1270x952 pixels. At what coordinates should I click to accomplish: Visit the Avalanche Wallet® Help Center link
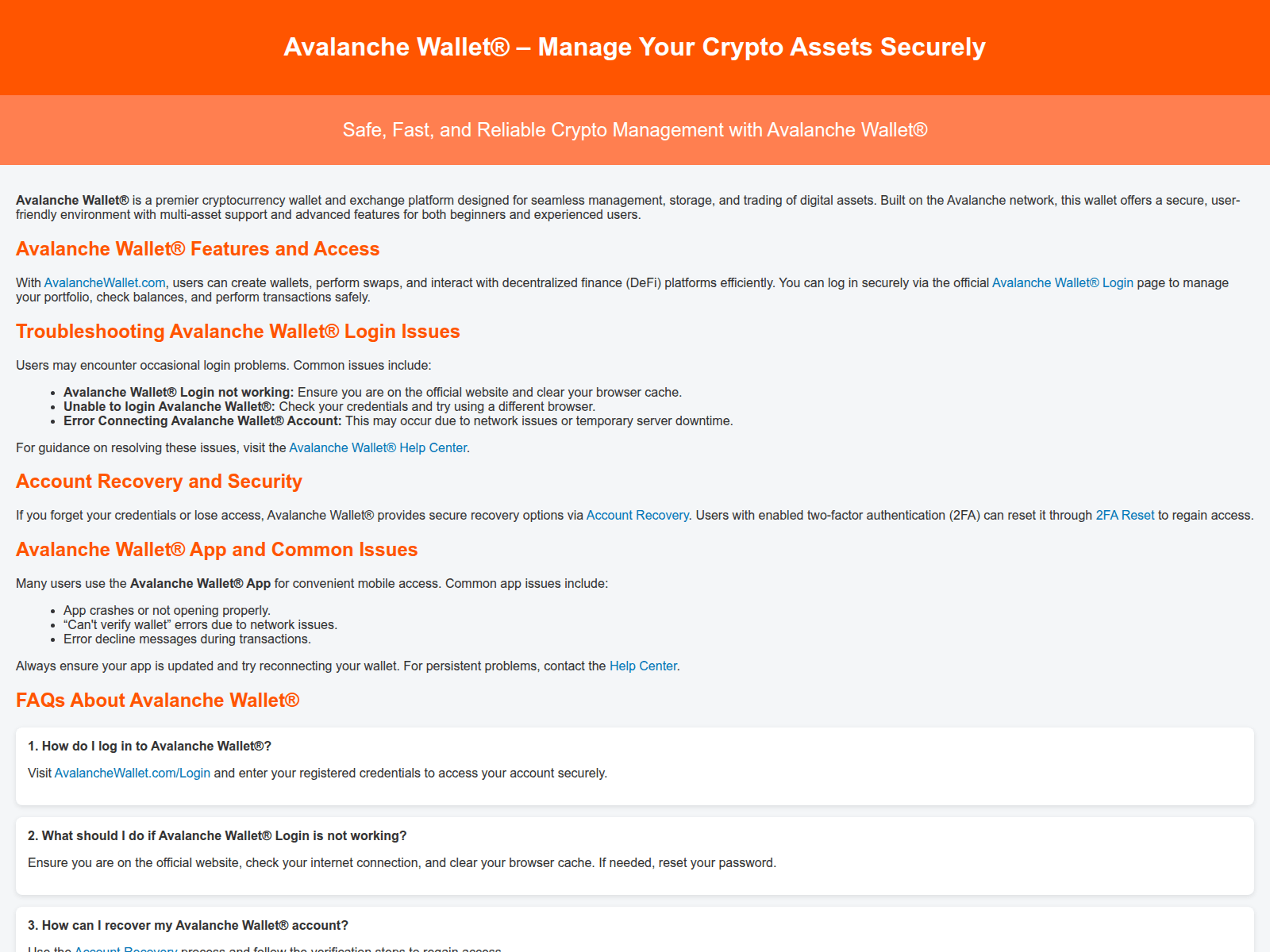click(378, 448)
